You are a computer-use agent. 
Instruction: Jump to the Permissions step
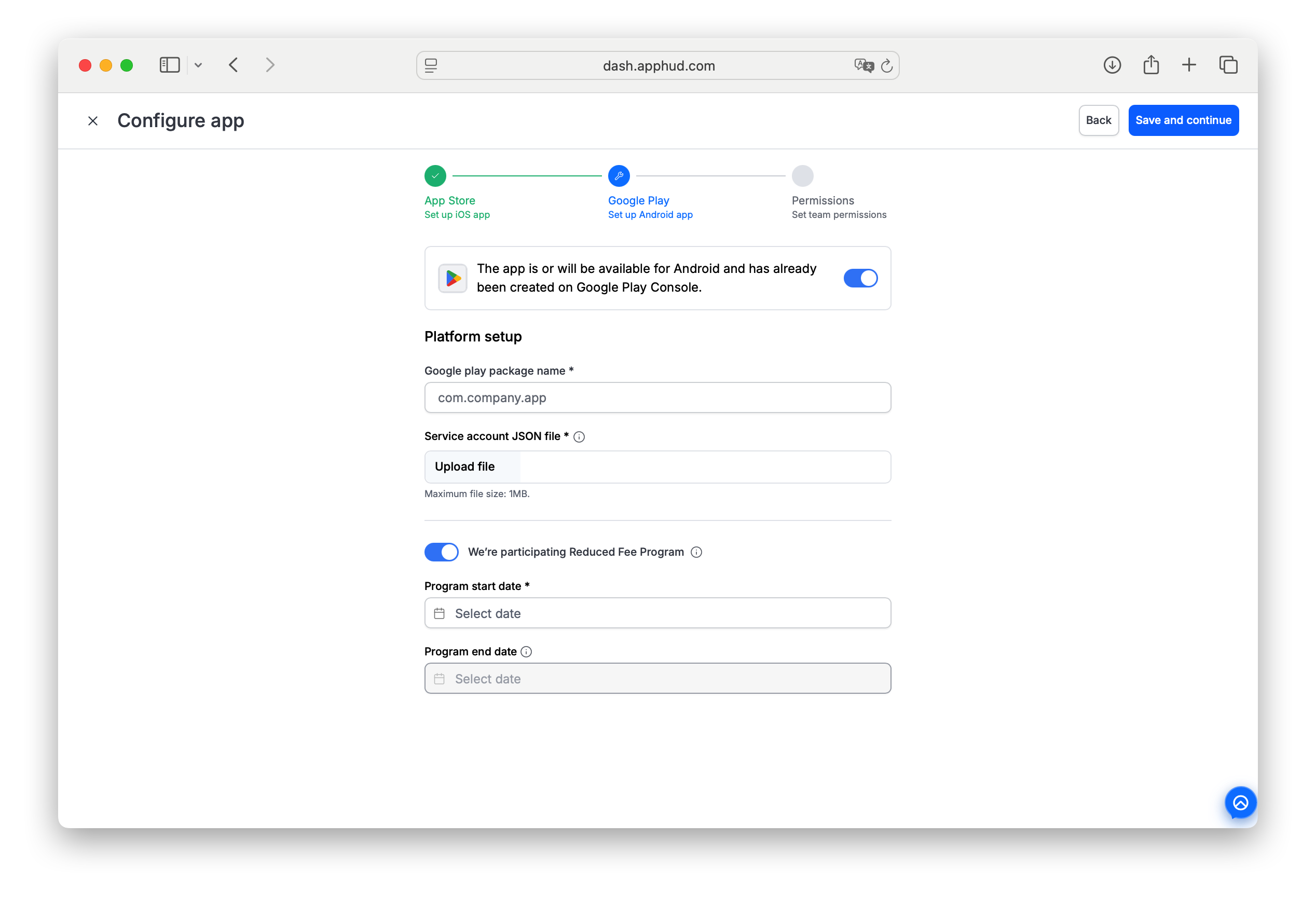tap(822, 200)
